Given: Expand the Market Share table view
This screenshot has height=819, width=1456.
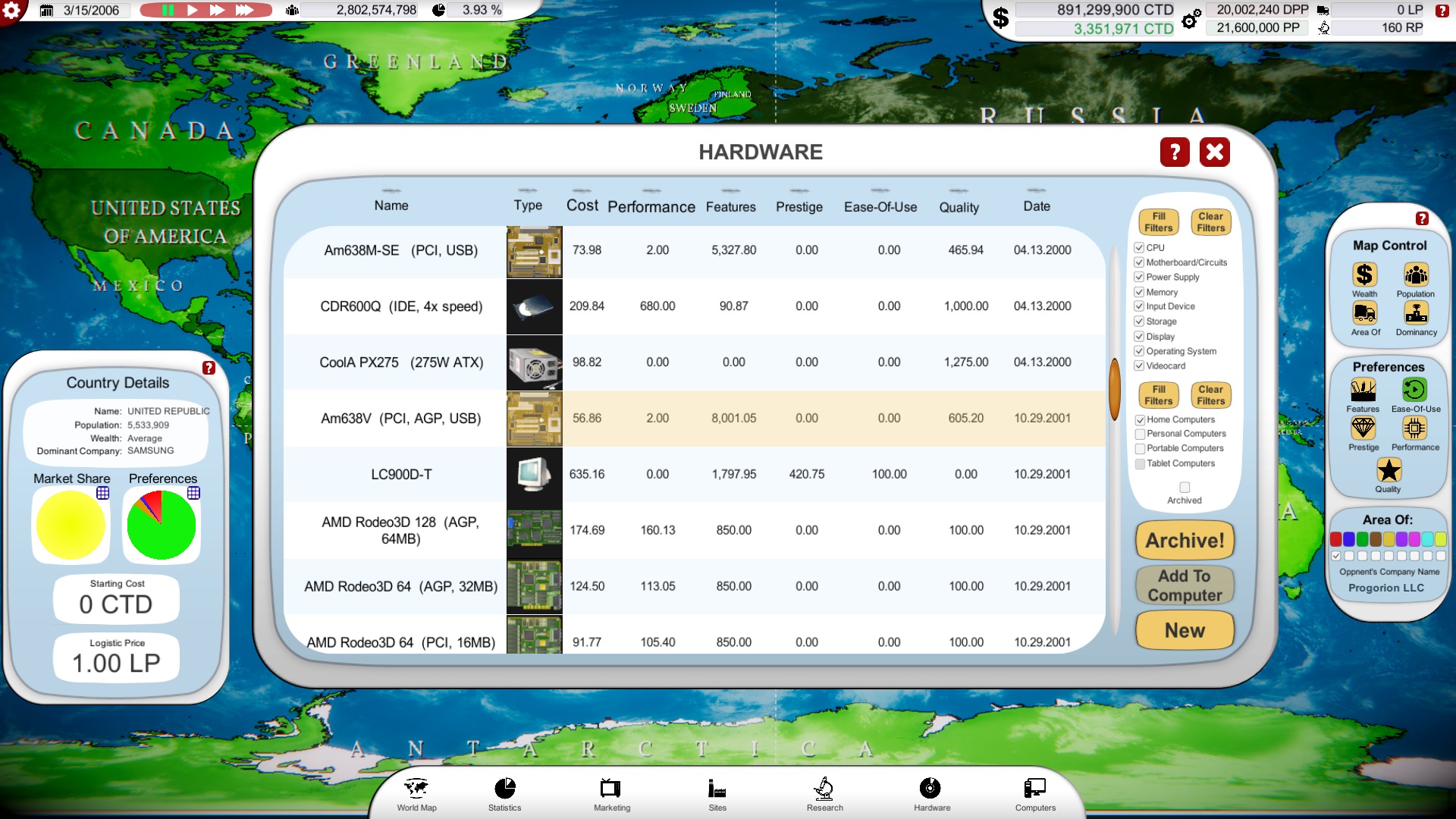Looking at the screenshot, I should pos(103,493).
